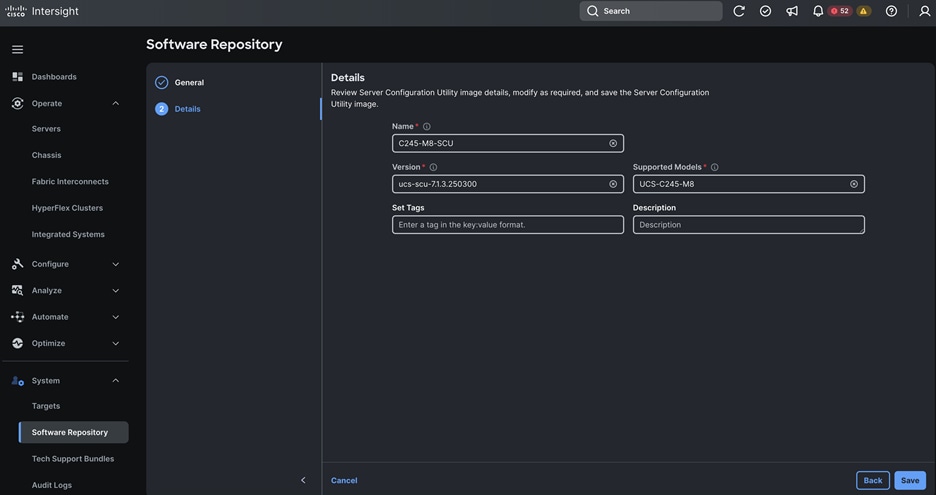
Task: Click the Back button
Action: point(873,480)
